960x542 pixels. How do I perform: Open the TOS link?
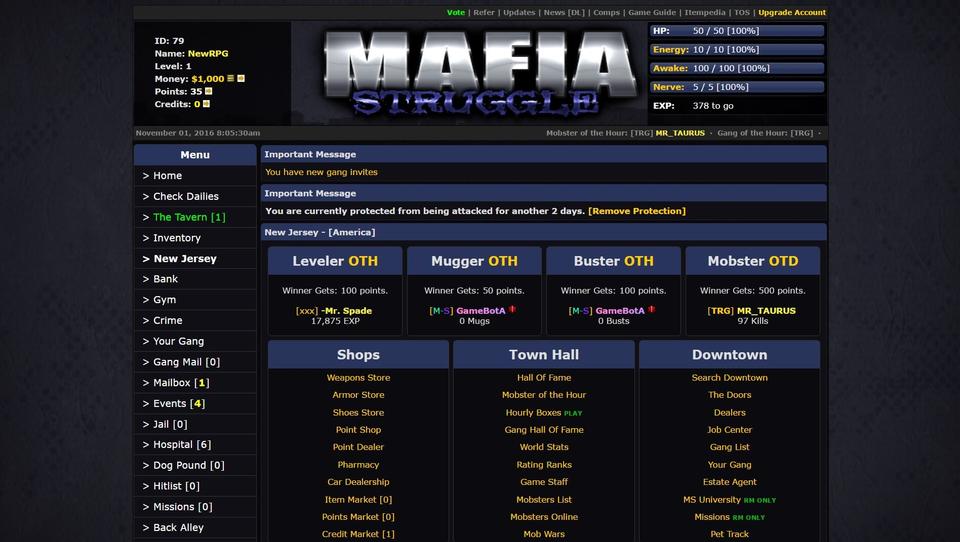pos(742,12)
